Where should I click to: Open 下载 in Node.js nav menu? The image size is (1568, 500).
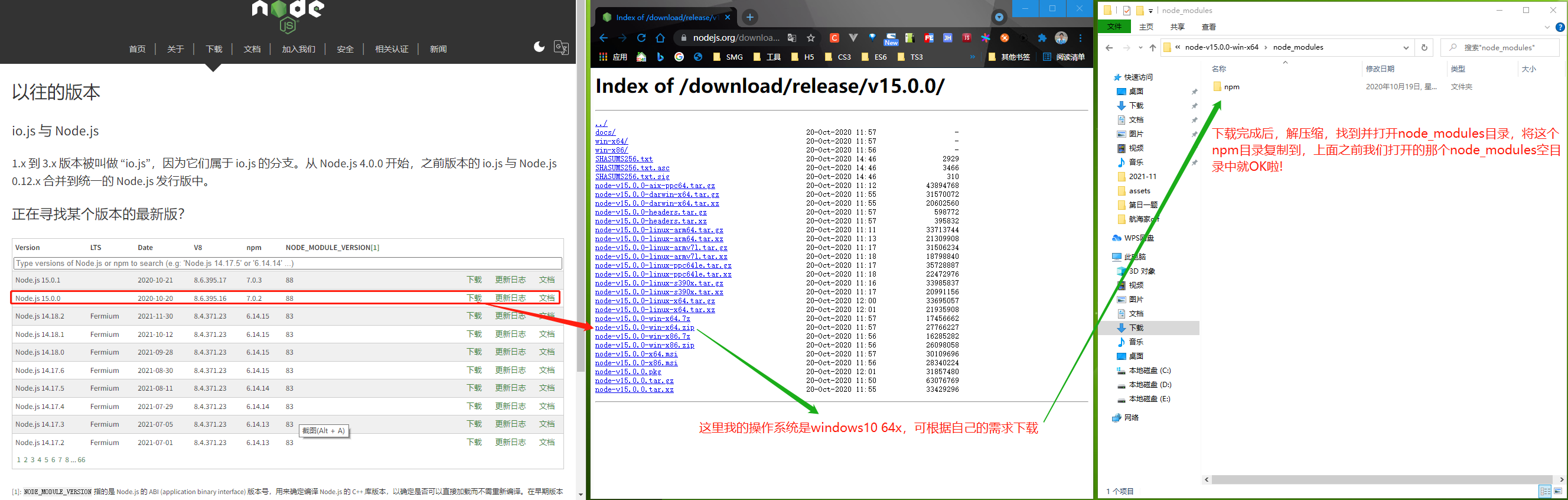point(214,48)
